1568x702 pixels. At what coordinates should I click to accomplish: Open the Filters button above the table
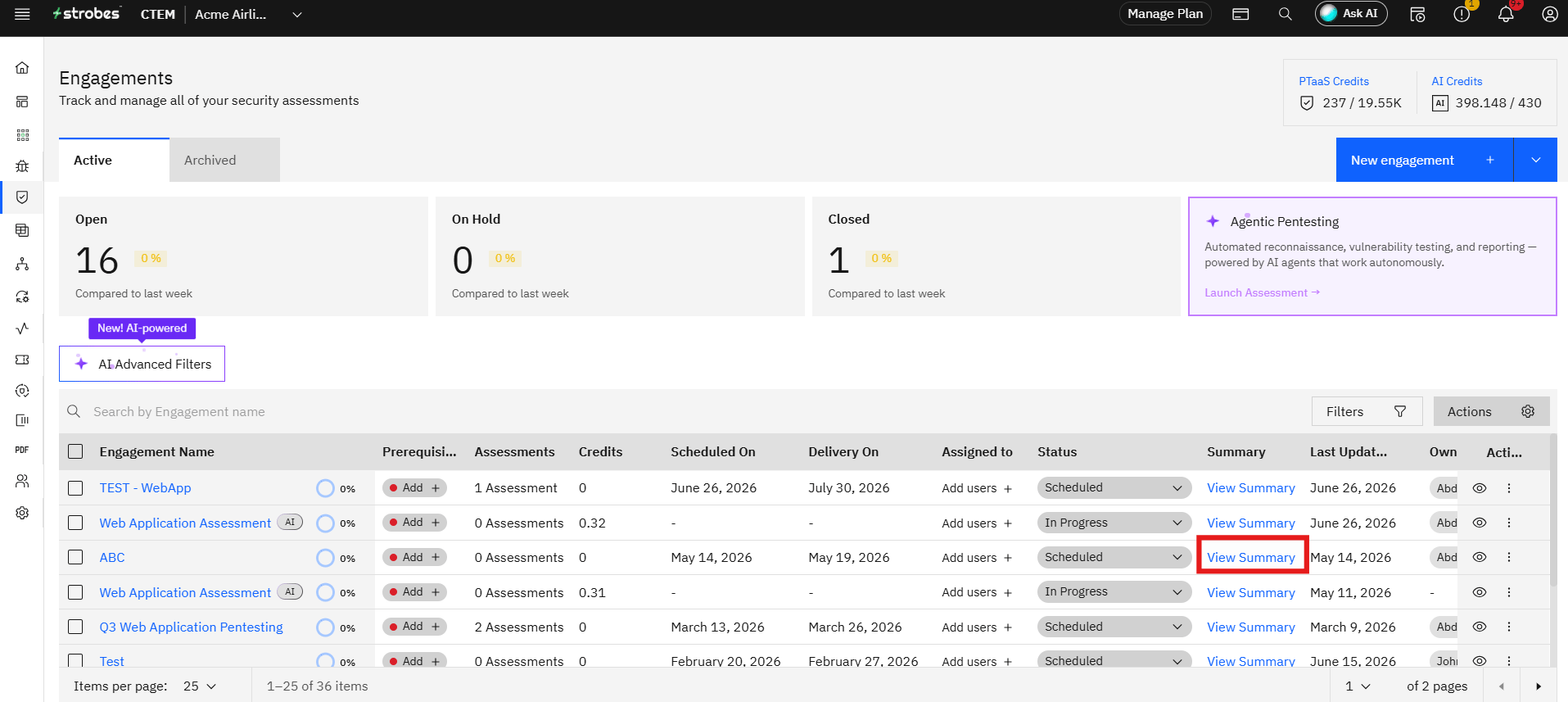[x=1367, y=411]
